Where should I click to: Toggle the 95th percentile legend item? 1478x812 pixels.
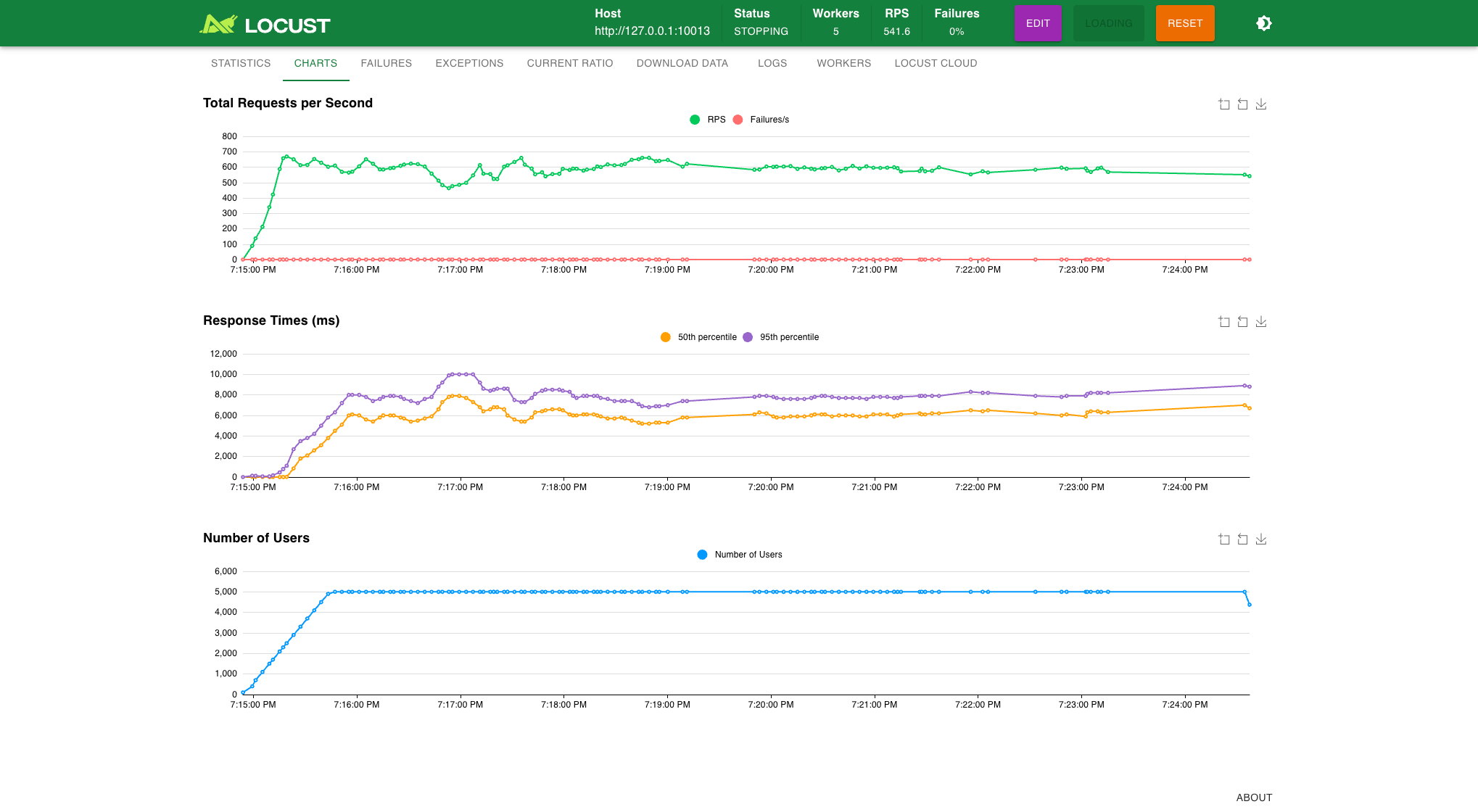tap(781, 337)
